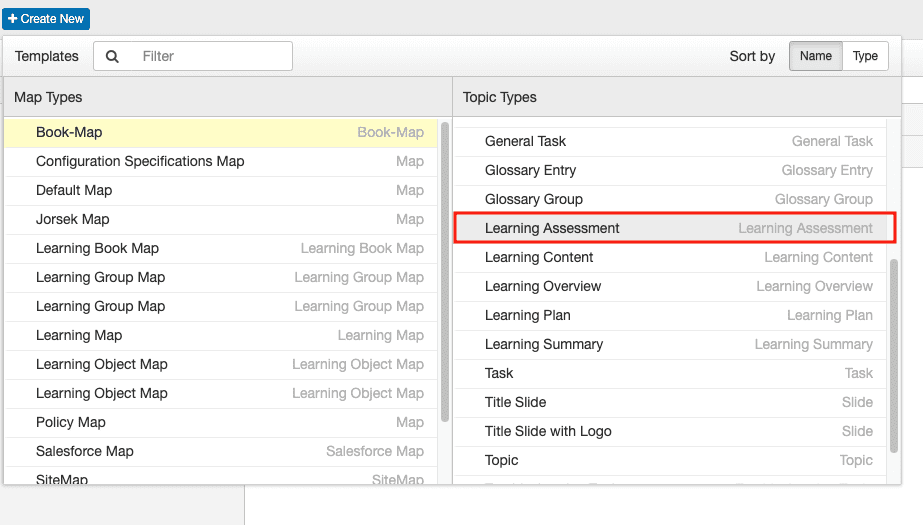Choose the Jorsek Map template

coord(221,219)
